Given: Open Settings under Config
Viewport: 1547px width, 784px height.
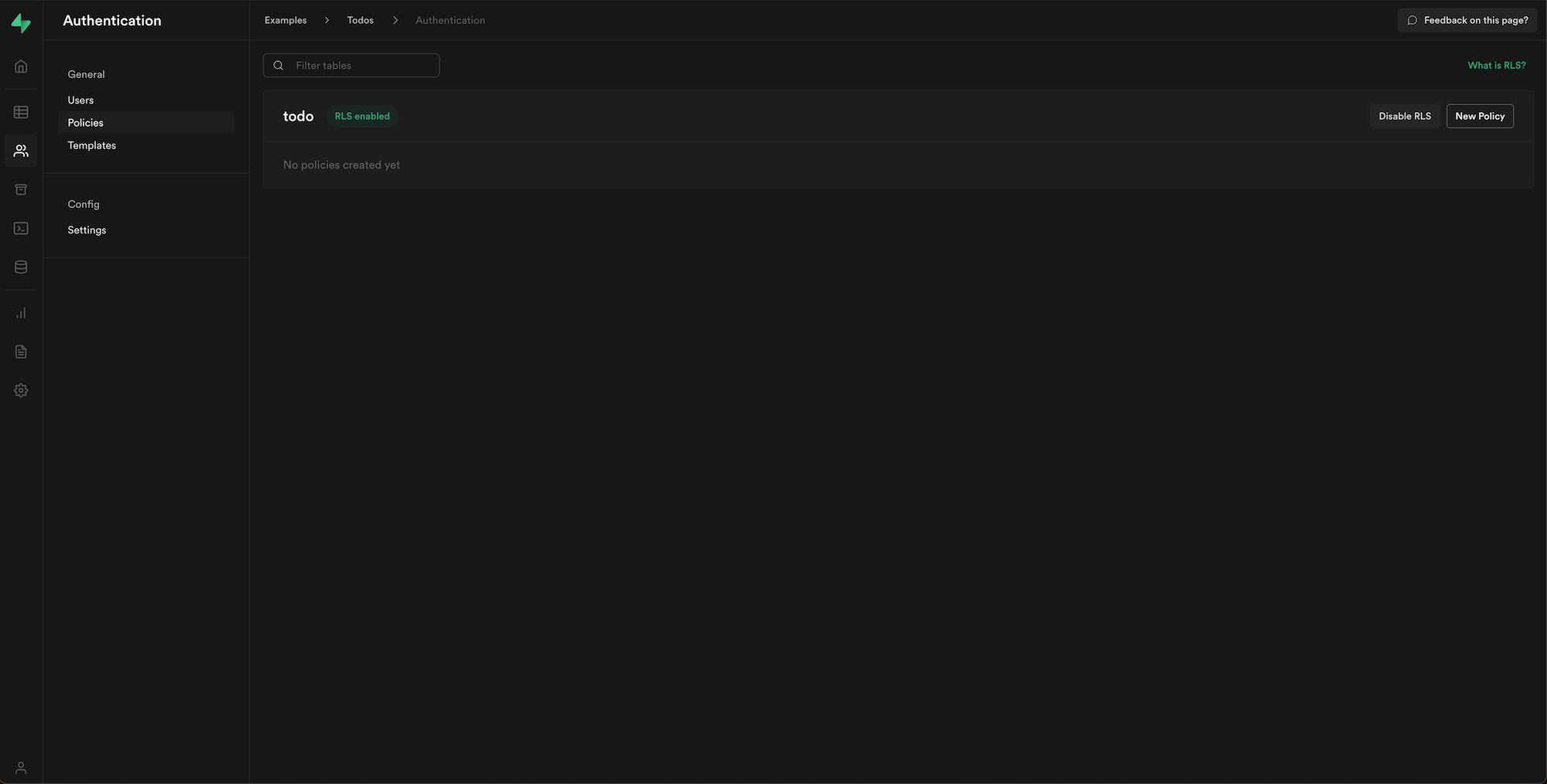Looking at the screenshot, I should tap(86, 230).
